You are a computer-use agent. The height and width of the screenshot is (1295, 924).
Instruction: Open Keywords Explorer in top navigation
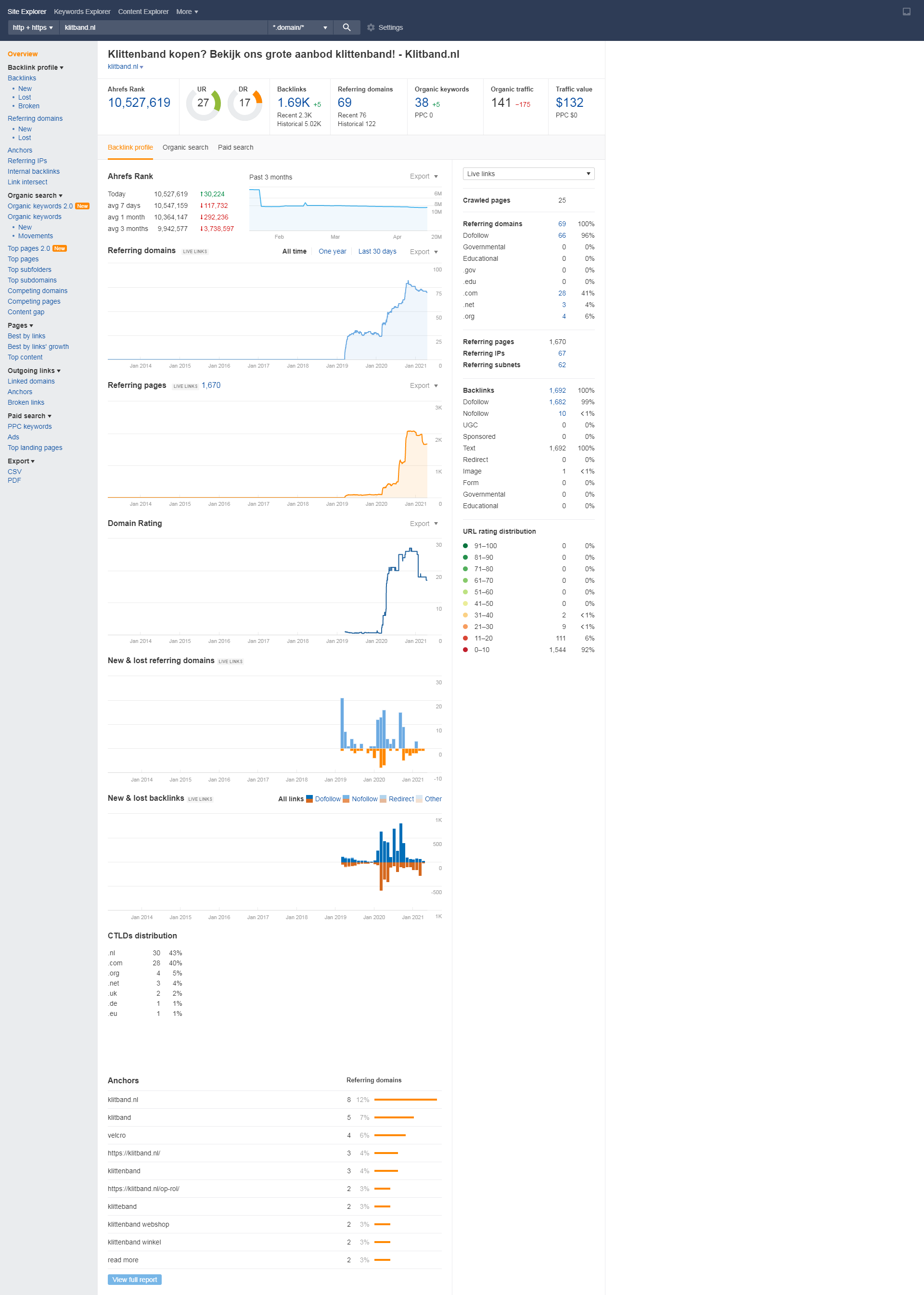82,12
